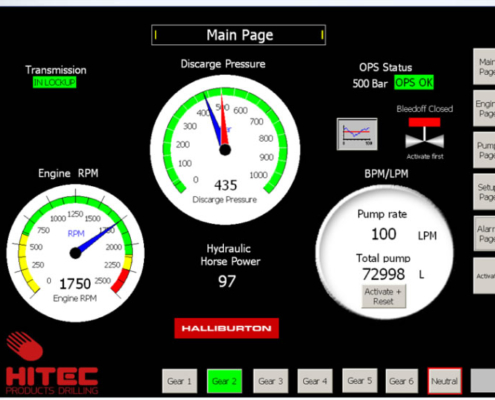Open the Setup Page
The width and height of the screenshot is (495, 400).
click(x=484, y=192)
